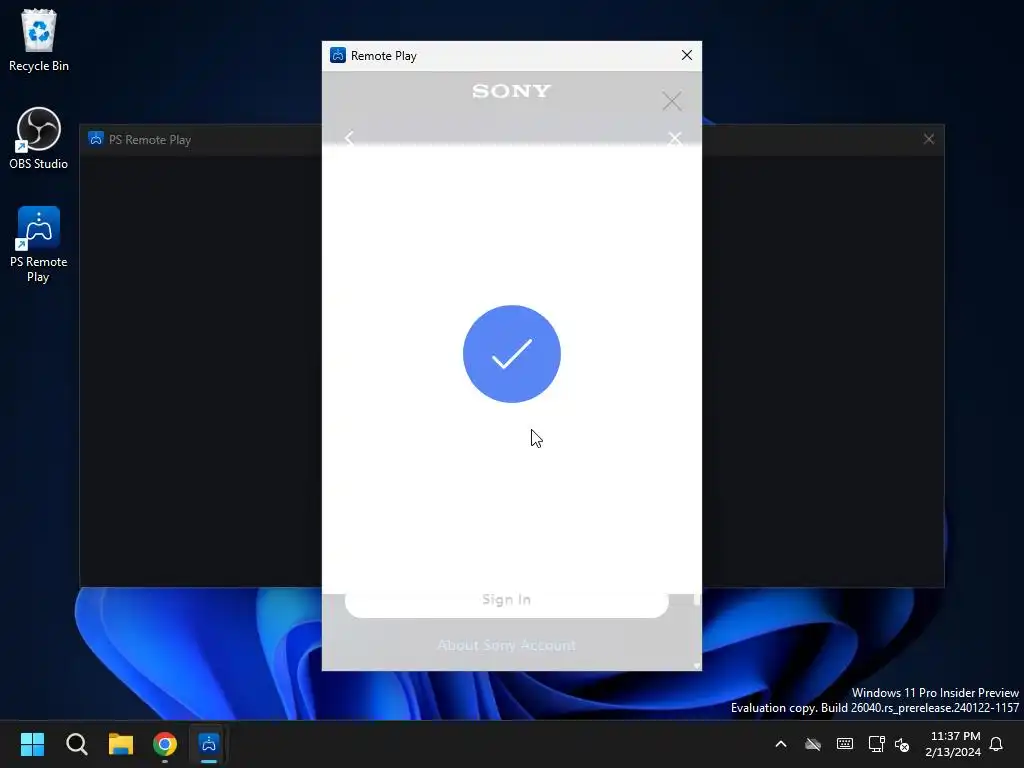Click the cloud sync tray icon
This screenshot has height=768, width=1024.
pyautogui.click(x=813, y=744)
